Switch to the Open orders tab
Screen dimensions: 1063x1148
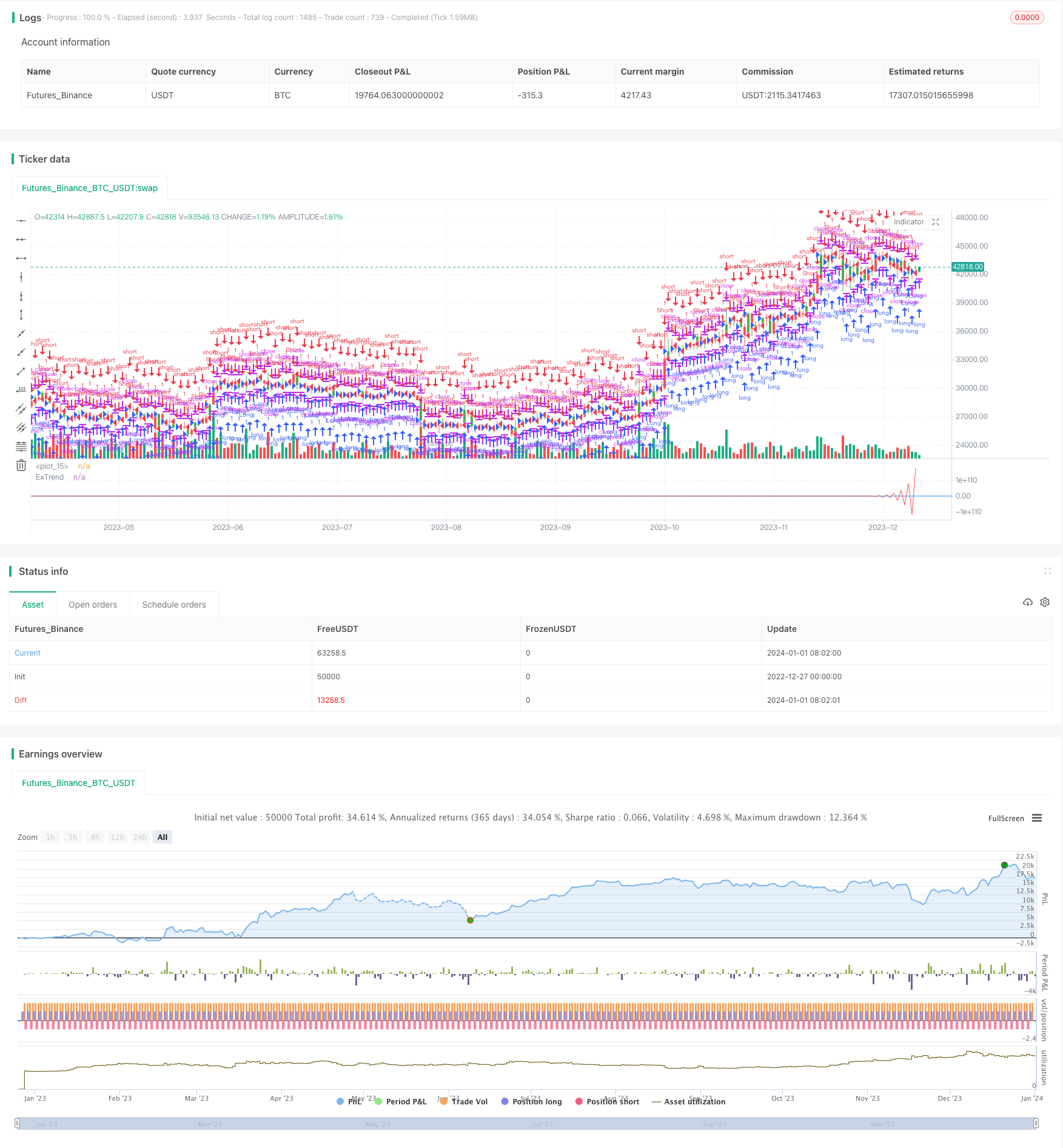pos(93,605)
